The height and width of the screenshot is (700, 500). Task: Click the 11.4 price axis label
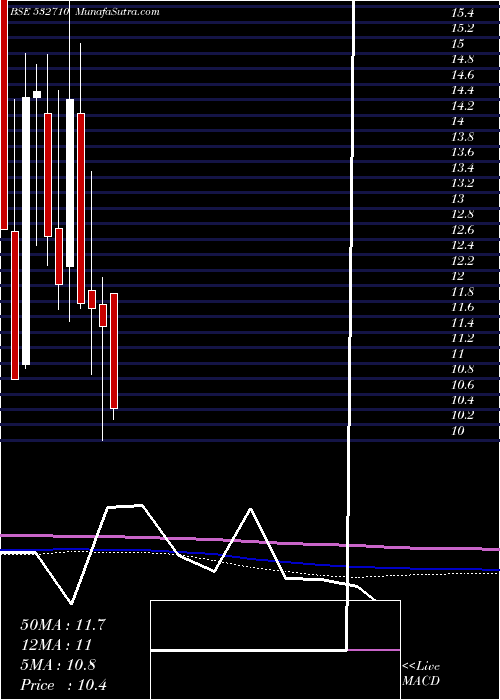pos(462,323)
